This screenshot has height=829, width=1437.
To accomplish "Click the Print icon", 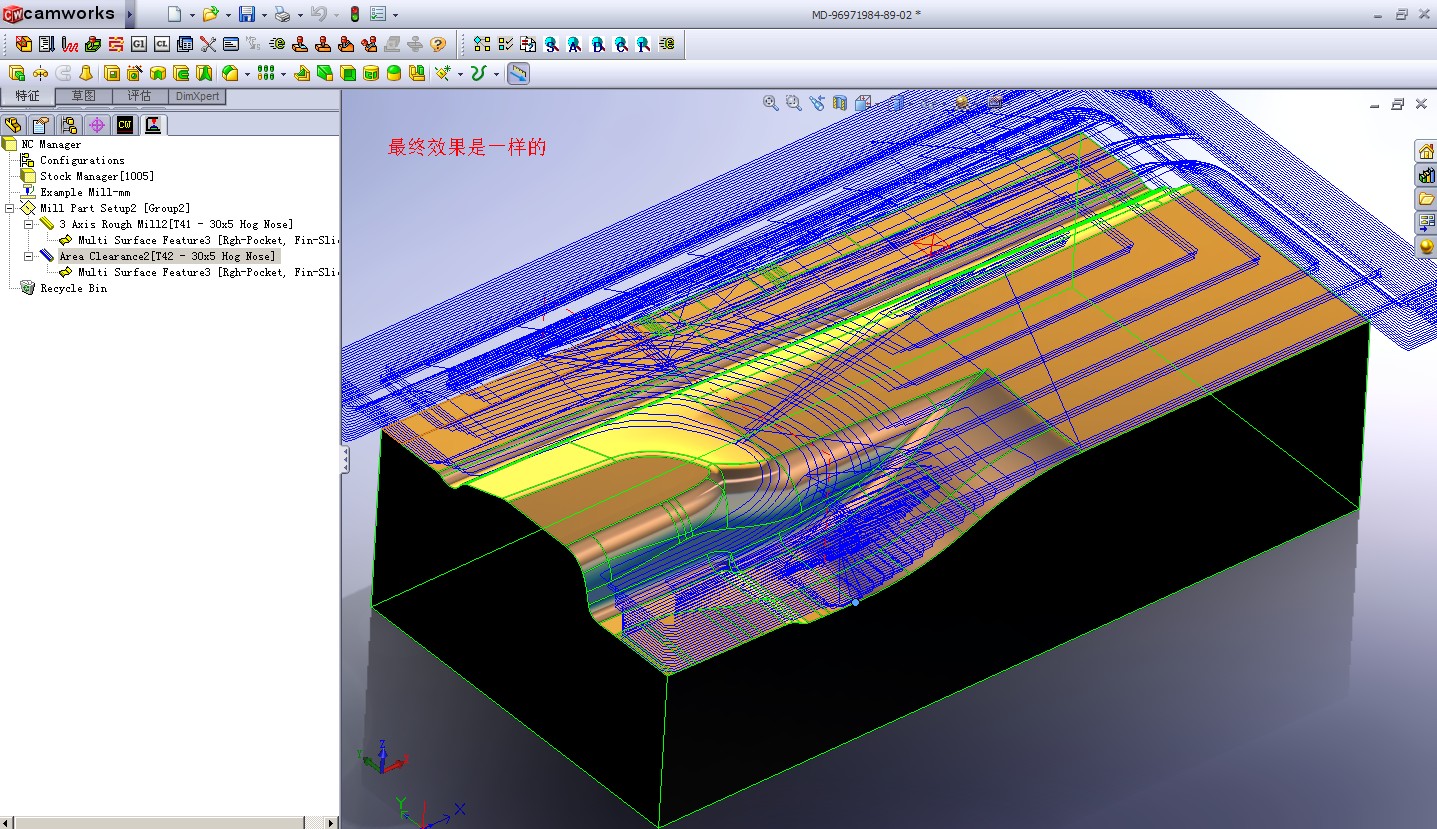I will pos(283,14).
